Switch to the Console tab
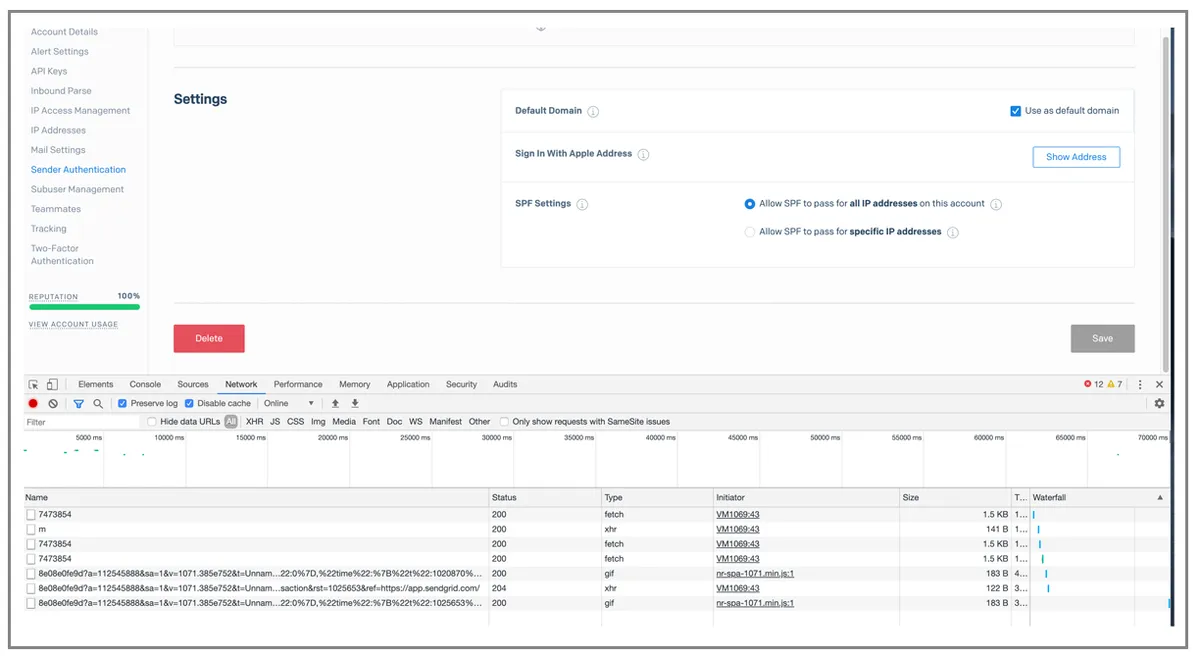The width and height of the screenshot is (1200, 663). pyautogui.click(x=145, y=384)
